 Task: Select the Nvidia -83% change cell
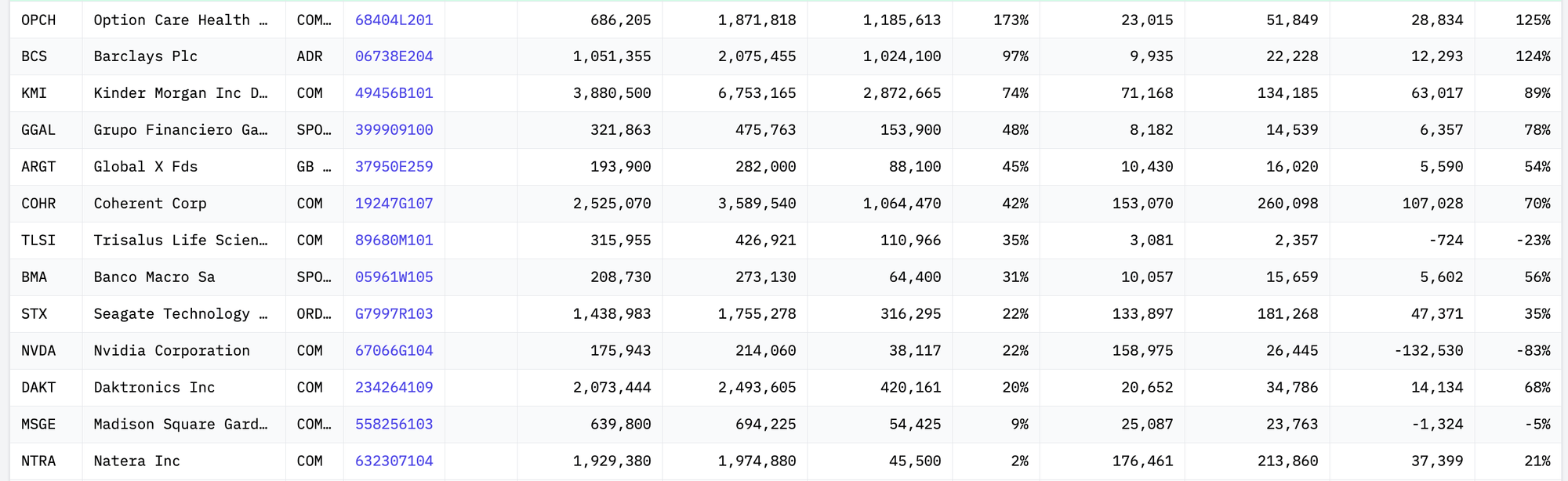pyautogui.click(x=1519, y=351)
